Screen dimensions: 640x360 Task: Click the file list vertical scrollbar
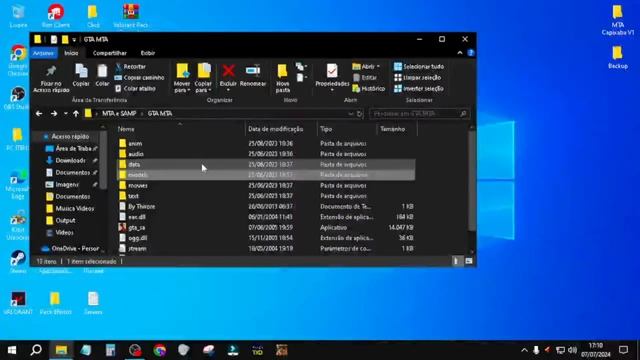pyautogui.click(x=472, y=182)
